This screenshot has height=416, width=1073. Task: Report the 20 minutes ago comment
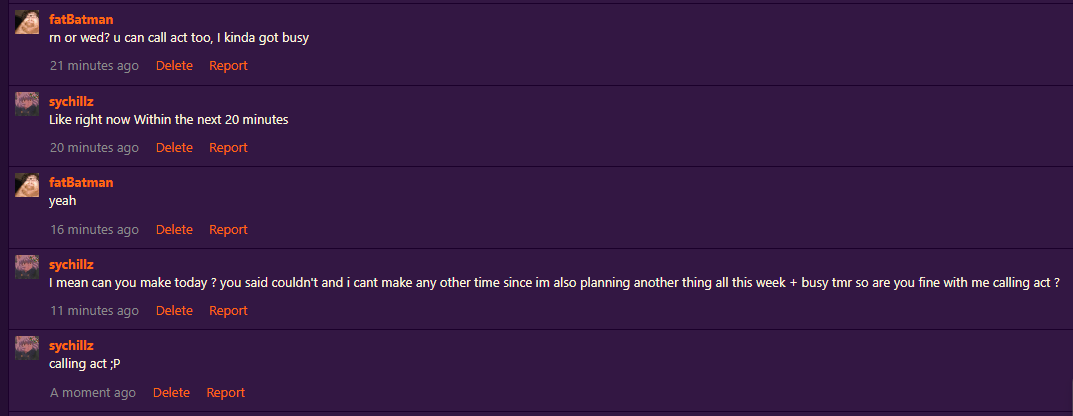pos(229,148)
